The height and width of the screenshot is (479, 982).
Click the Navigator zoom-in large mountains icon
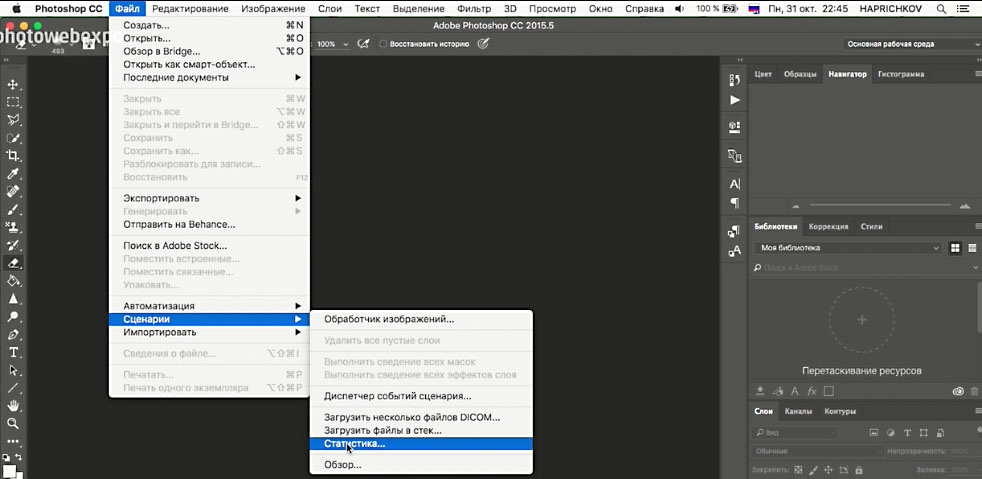[x=964, y=205]
